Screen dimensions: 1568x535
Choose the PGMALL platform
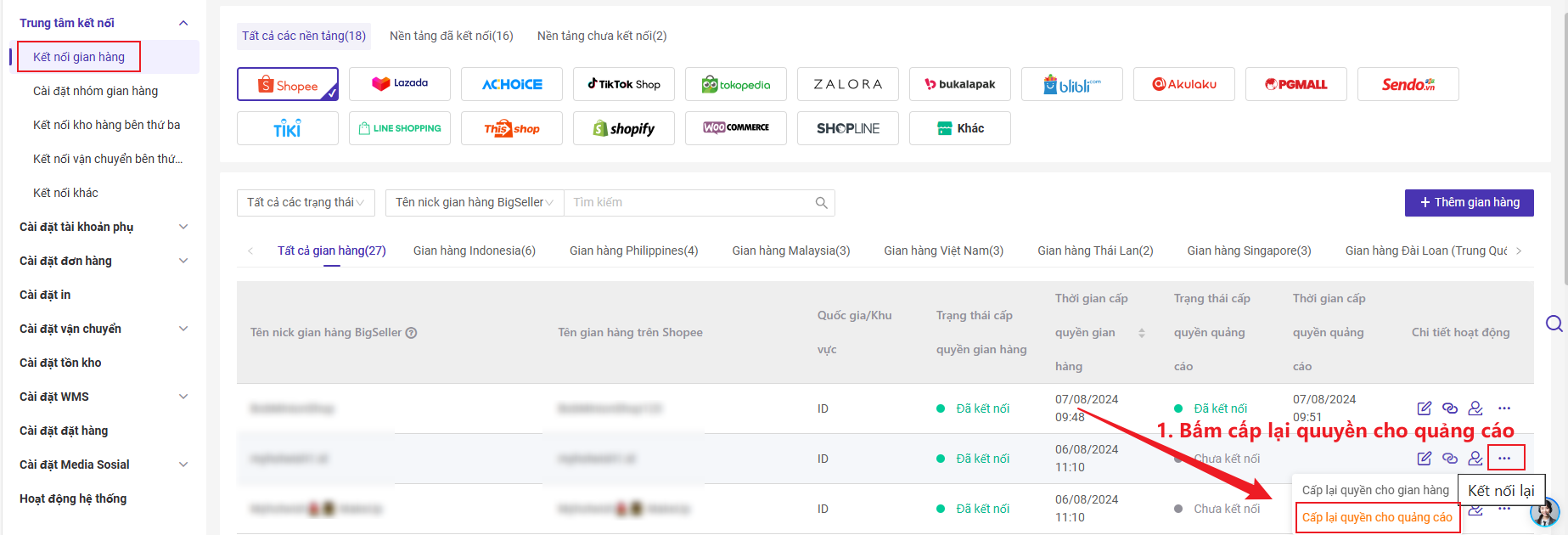coord(1296,84)
